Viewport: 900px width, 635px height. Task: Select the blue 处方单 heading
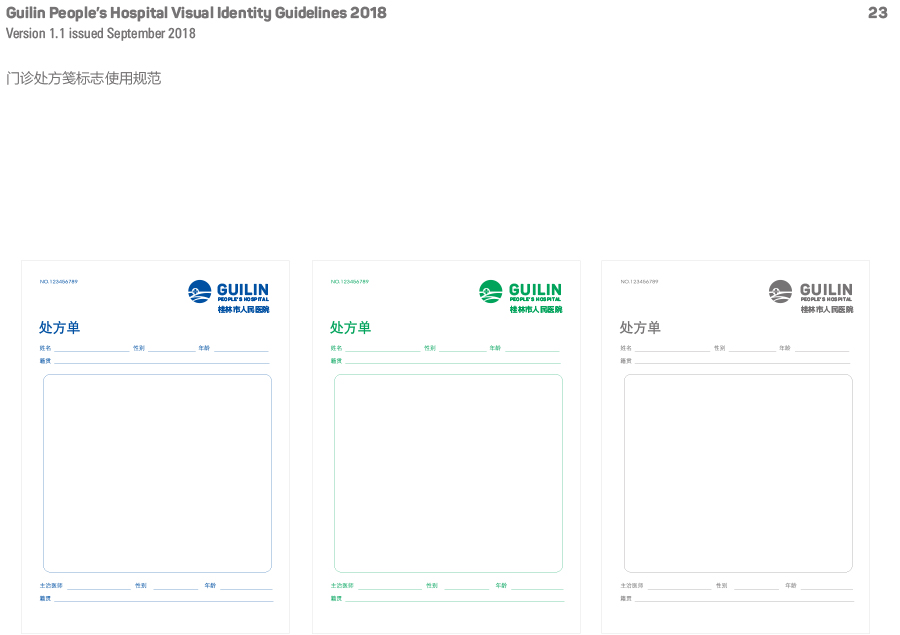coord(59,328)
